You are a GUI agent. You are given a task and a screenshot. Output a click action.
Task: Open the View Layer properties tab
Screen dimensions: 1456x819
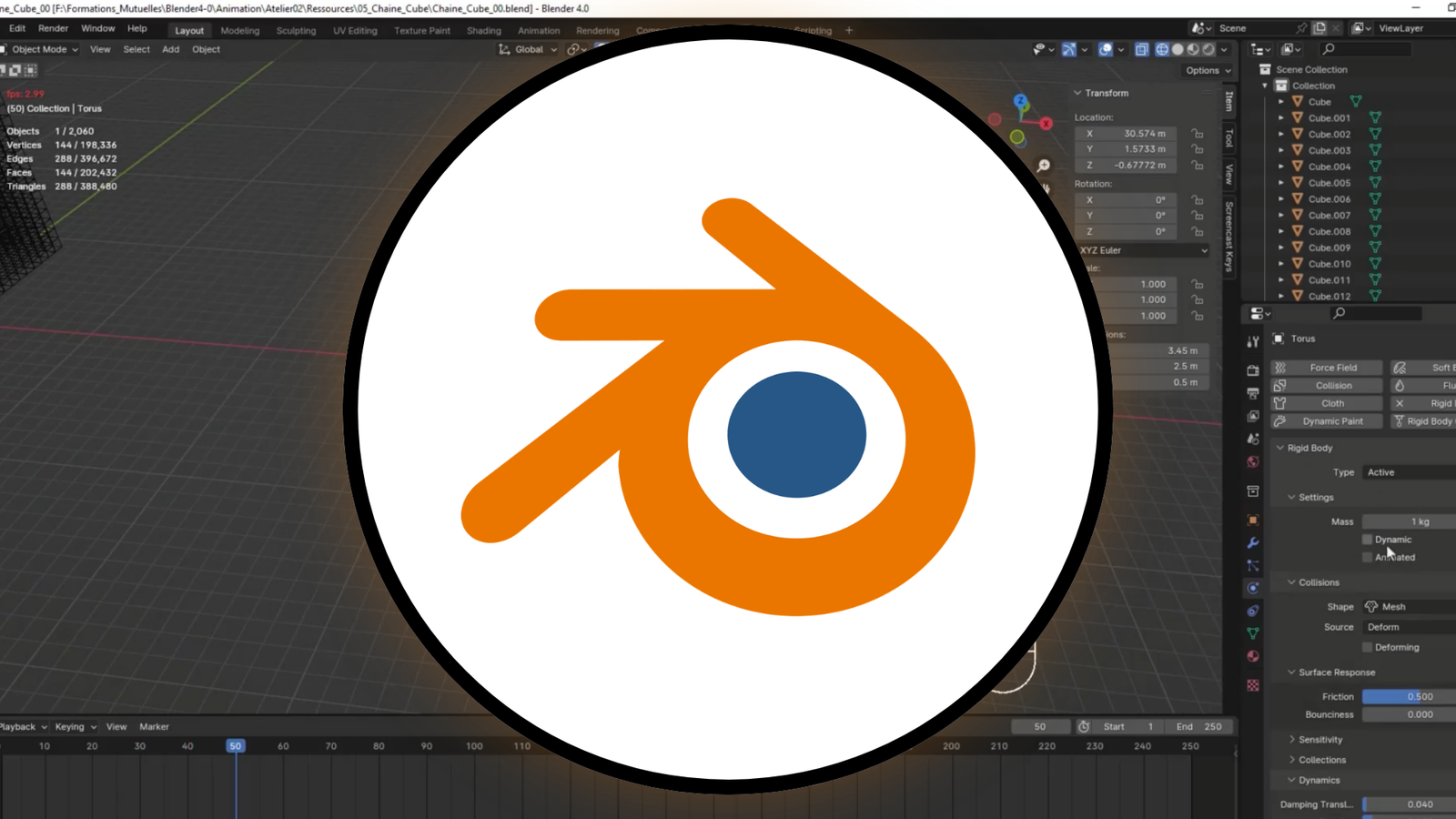[1253, 416]
